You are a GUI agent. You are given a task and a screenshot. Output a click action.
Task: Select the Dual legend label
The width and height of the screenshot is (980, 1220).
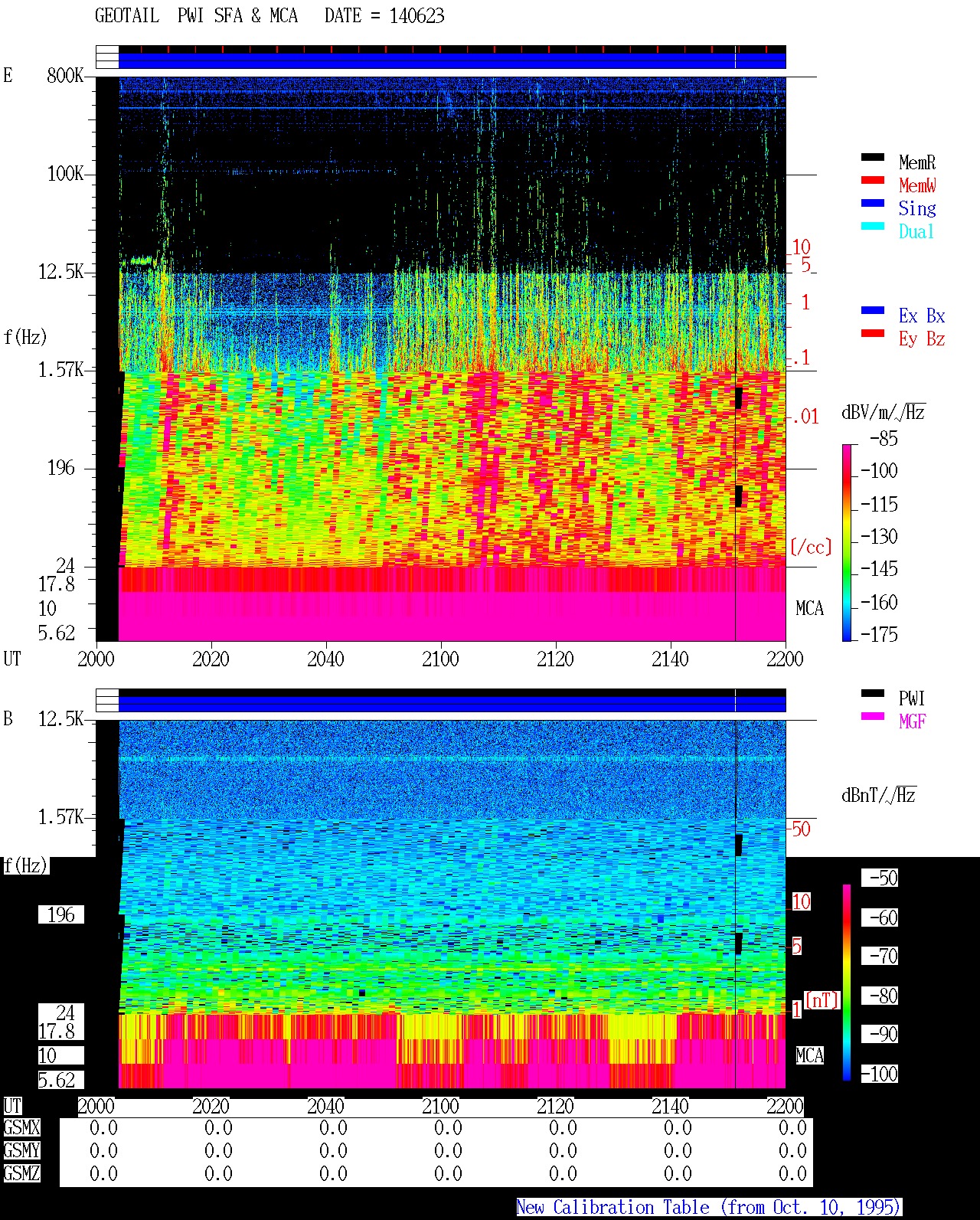click(x=917, y=231)
